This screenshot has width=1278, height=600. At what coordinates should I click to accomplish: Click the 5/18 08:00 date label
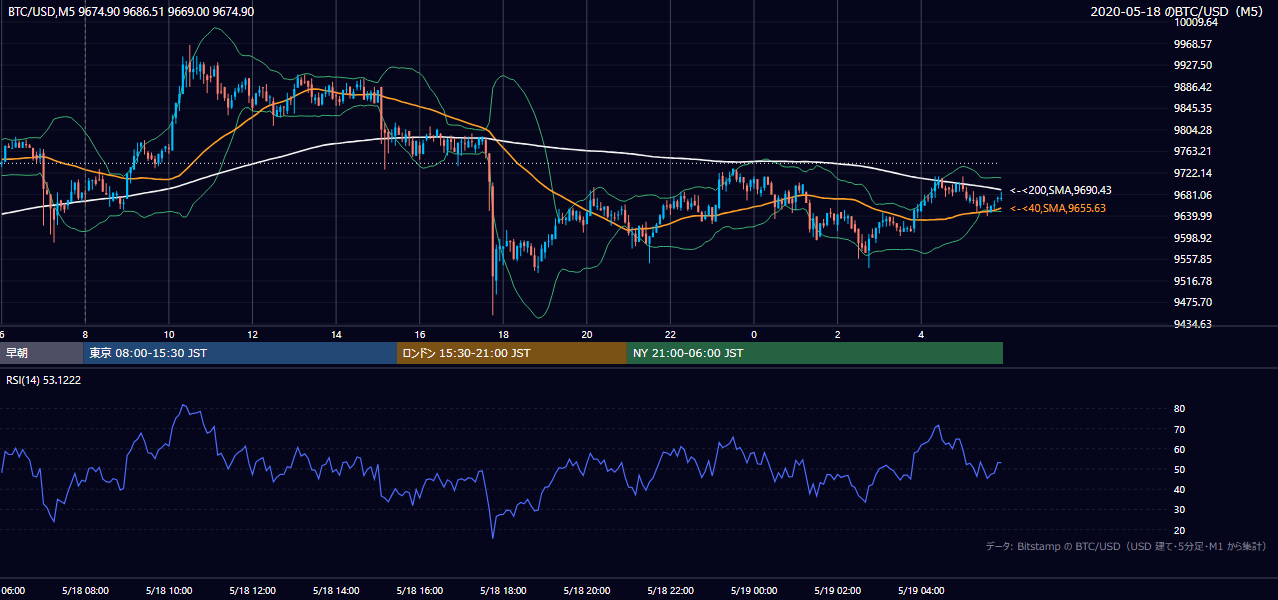pos(85,591)
